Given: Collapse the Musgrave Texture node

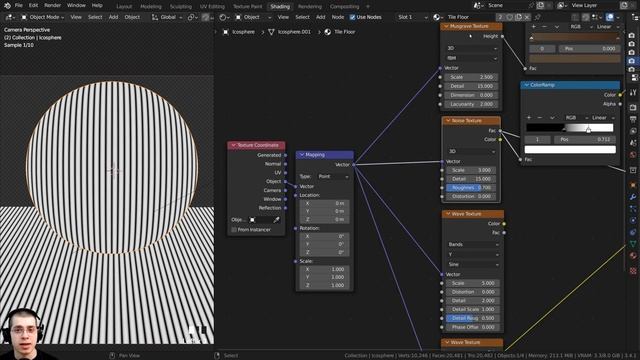Looking at the screenshot, I should [x=446, y=26].
